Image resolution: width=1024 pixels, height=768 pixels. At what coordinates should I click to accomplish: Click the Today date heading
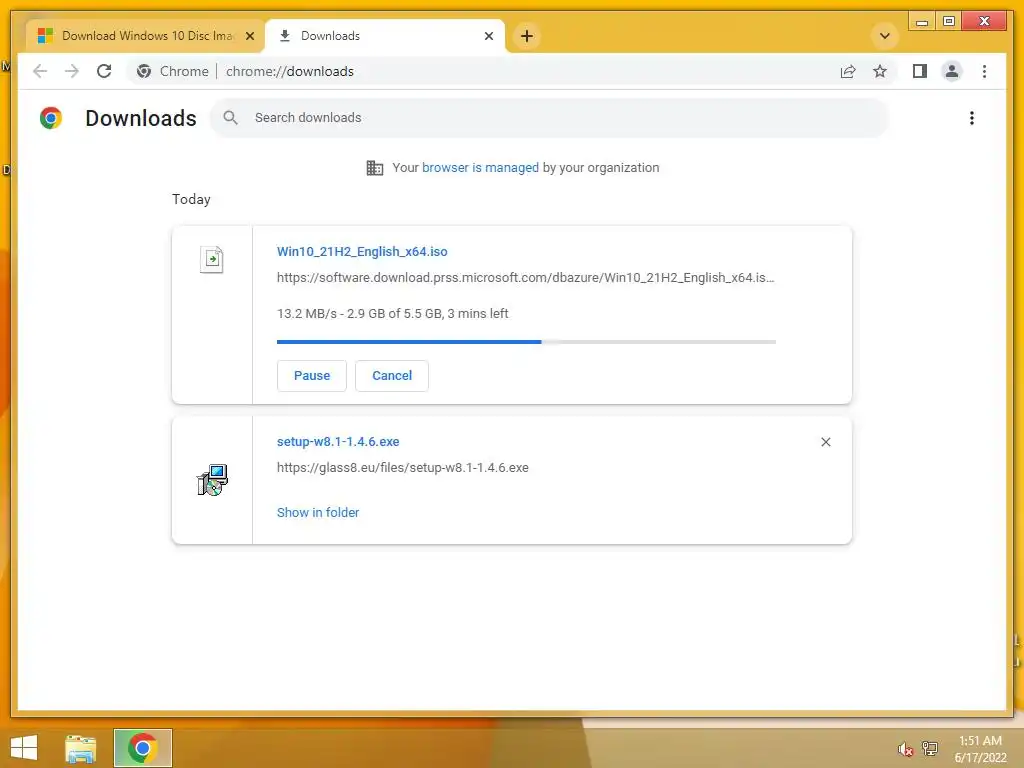pyautogui.click(x=191, y=199)
